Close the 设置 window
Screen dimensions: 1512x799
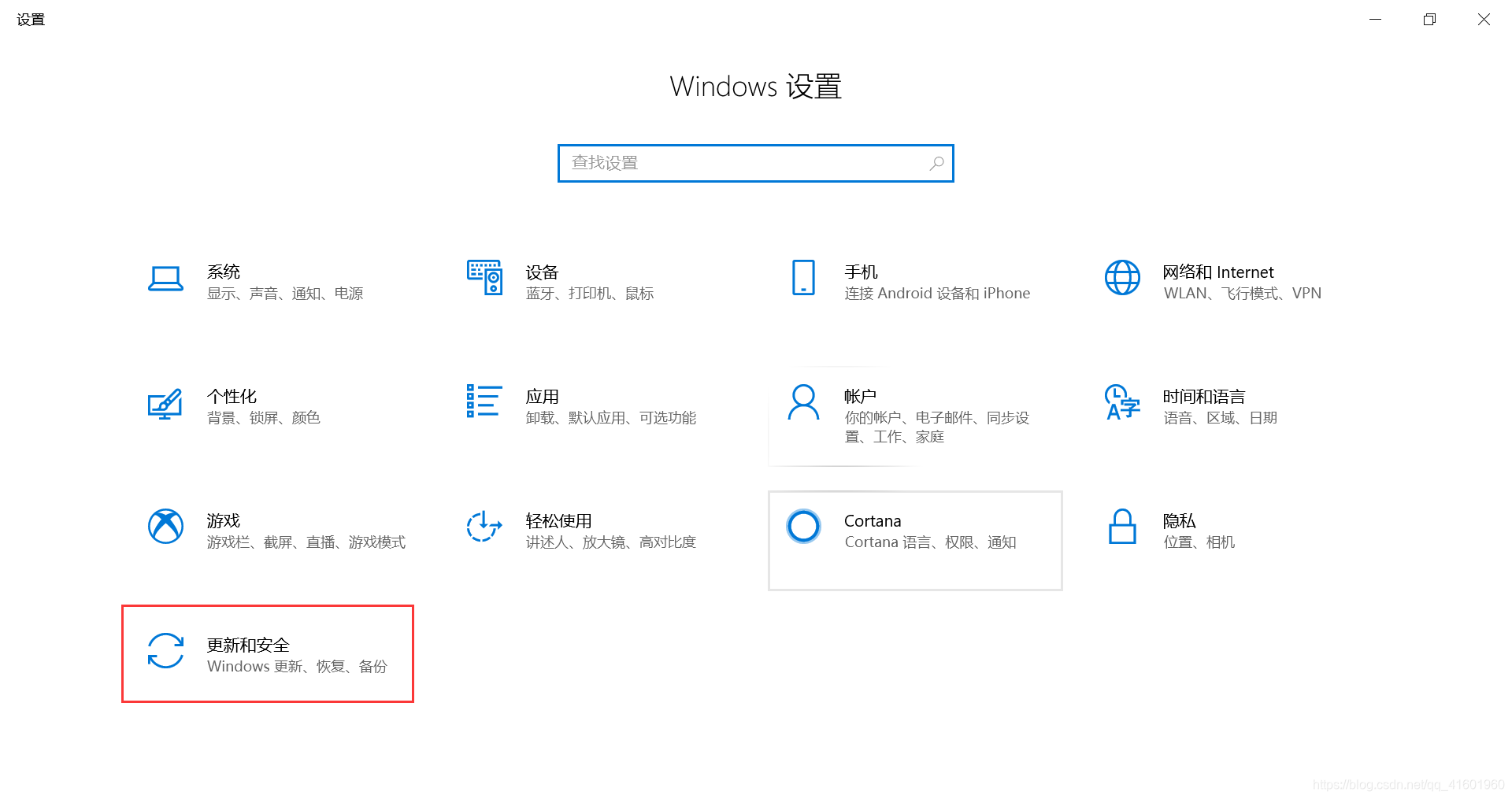click(x=1484, y=19)
